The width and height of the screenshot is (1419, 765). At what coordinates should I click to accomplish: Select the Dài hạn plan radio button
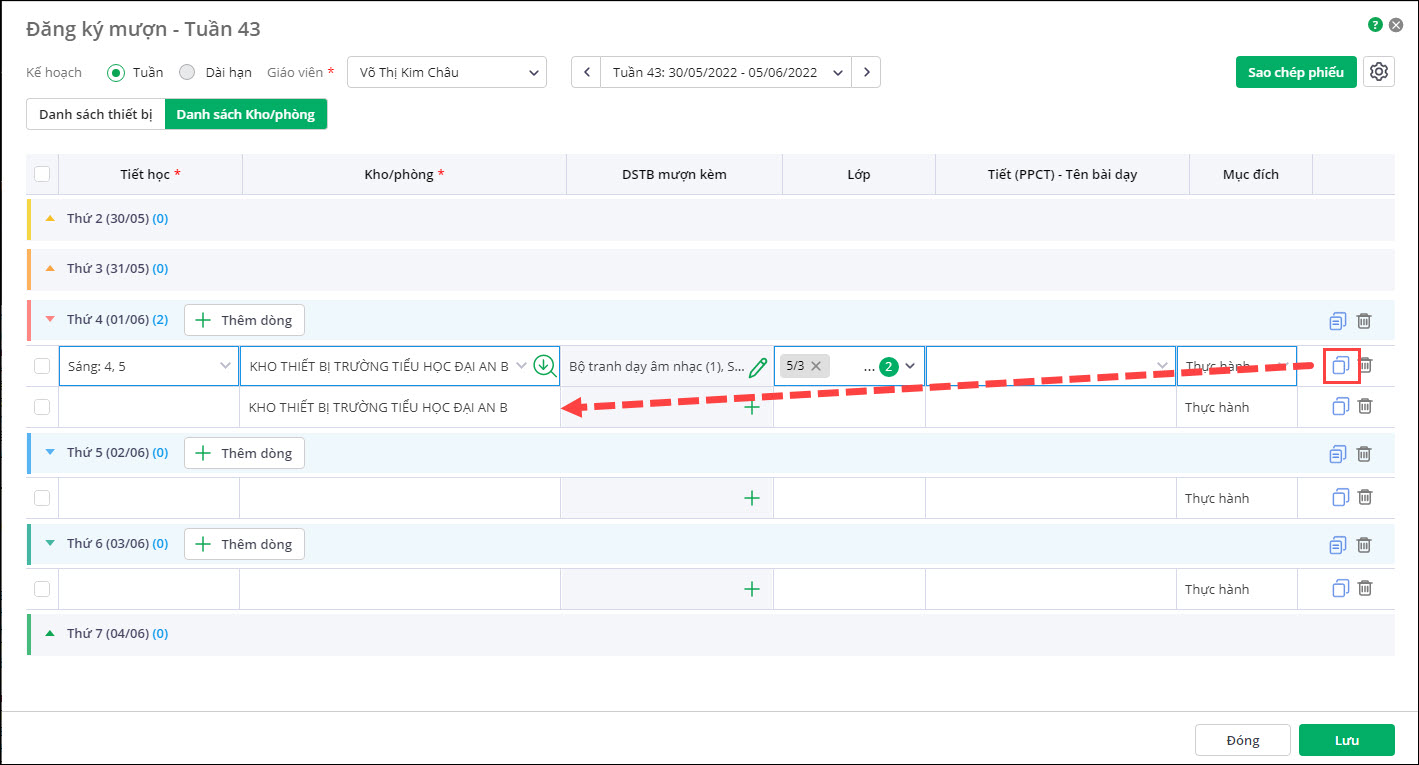[187, 72]
